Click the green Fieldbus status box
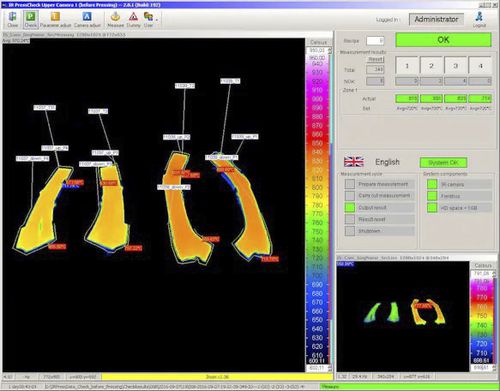This screenshot has width=500, height=391. click(432, 196)
